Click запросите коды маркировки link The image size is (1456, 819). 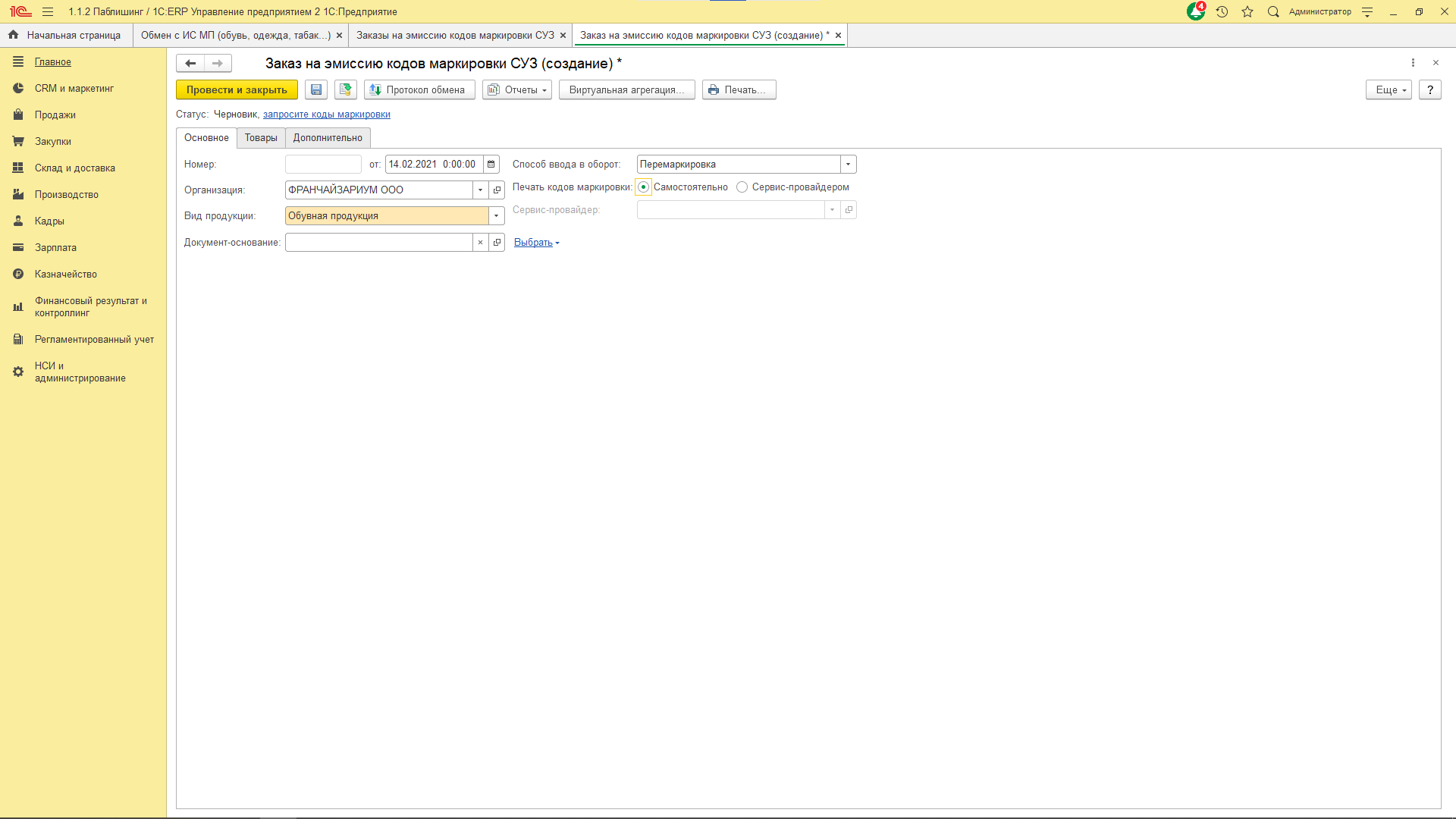pyautogui.click(x=327, y=115)
